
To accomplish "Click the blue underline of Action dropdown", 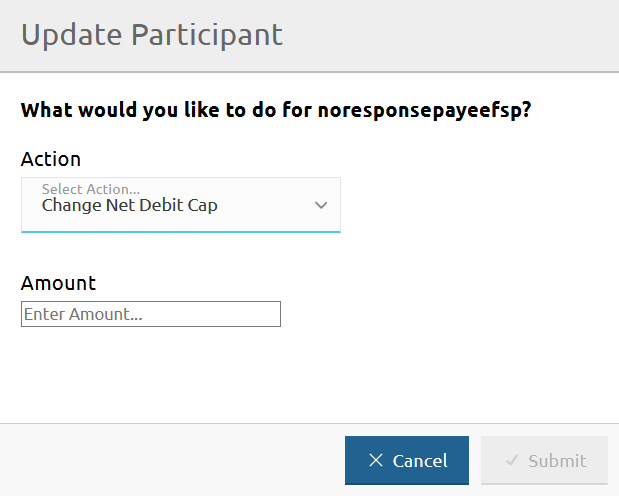I will pyautogui.click(x=180, y=231).
